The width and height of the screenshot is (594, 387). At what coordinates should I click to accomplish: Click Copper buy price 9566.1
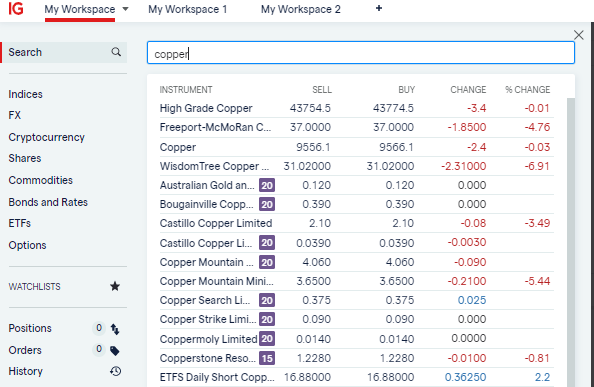[x=396, y=147]
